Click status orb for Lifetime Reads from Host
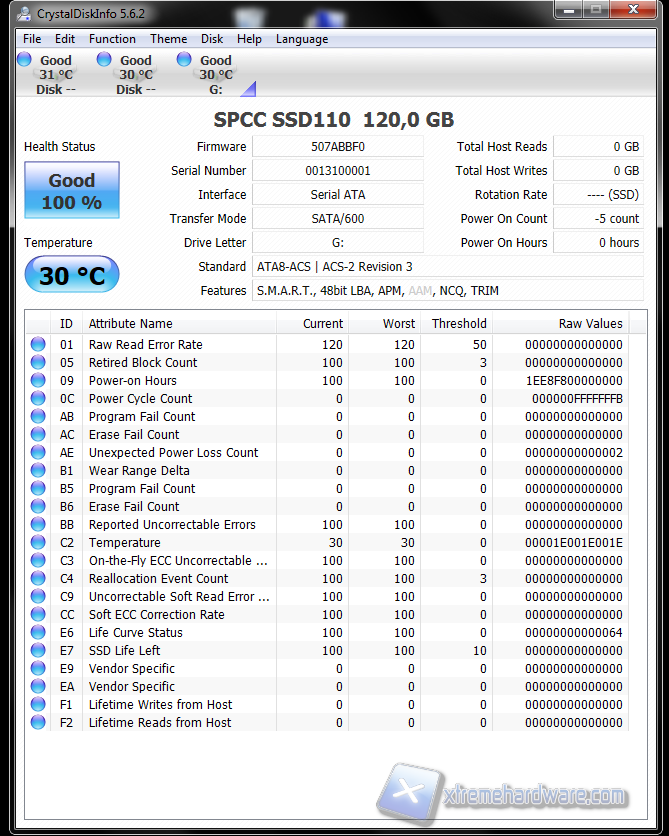 (38, 723)
